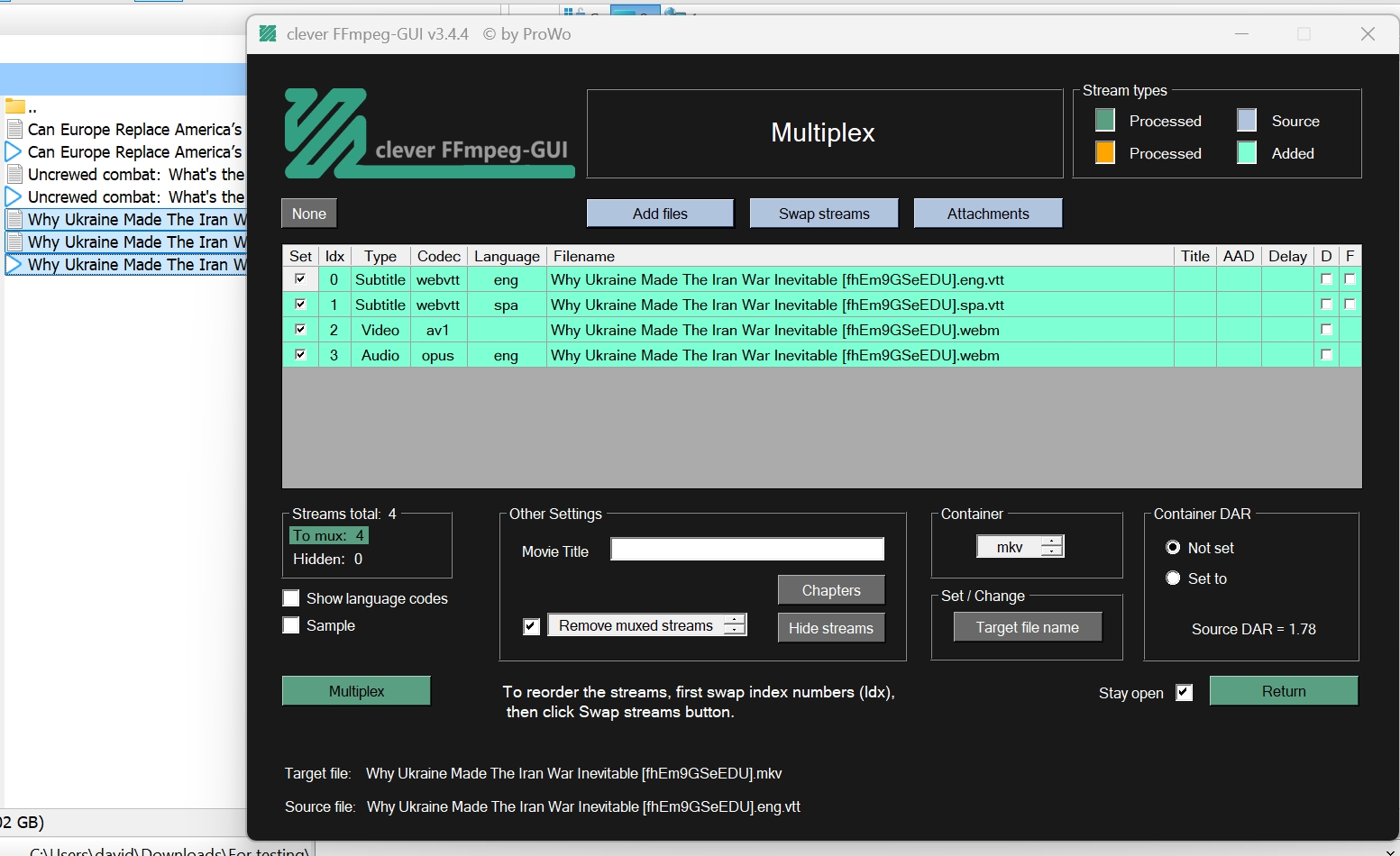This screenshot has height=856, width=1400.
Task: Click the down arrow of Remove muxed streams selector
Action: point(735,630)
